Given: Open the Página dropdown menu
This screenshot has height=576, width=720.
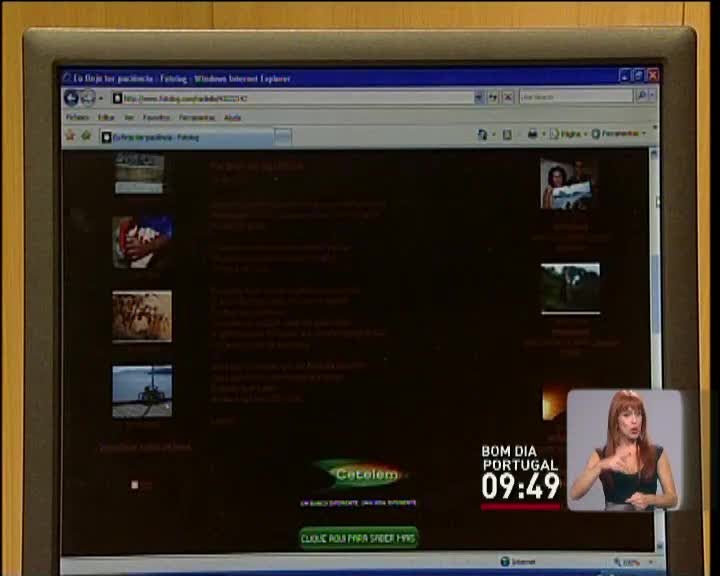Looking at the screenshot, I should click(x=568, y=134).
